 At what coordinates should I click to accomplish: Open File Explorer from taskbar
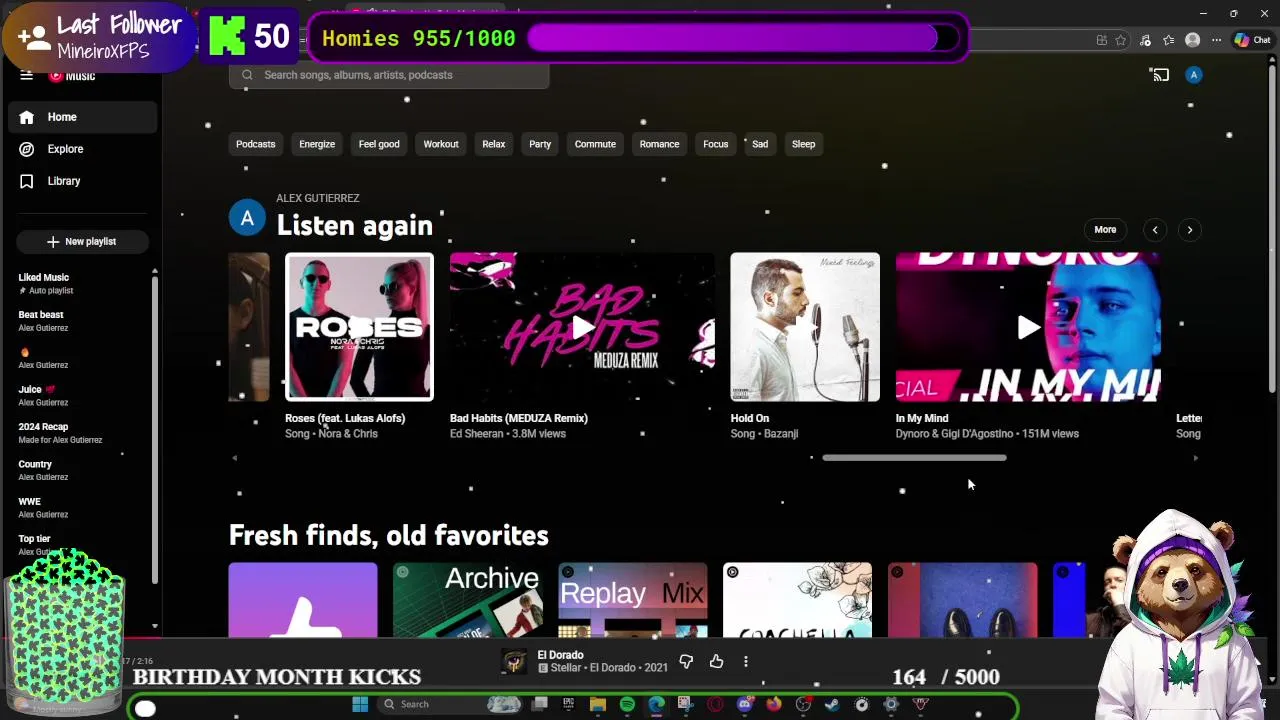(598, 704)
